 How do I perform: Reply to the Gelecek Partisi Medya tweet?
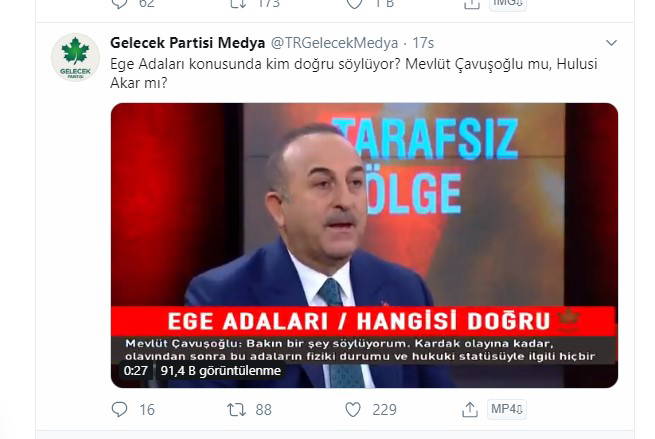tap(119, 409)
